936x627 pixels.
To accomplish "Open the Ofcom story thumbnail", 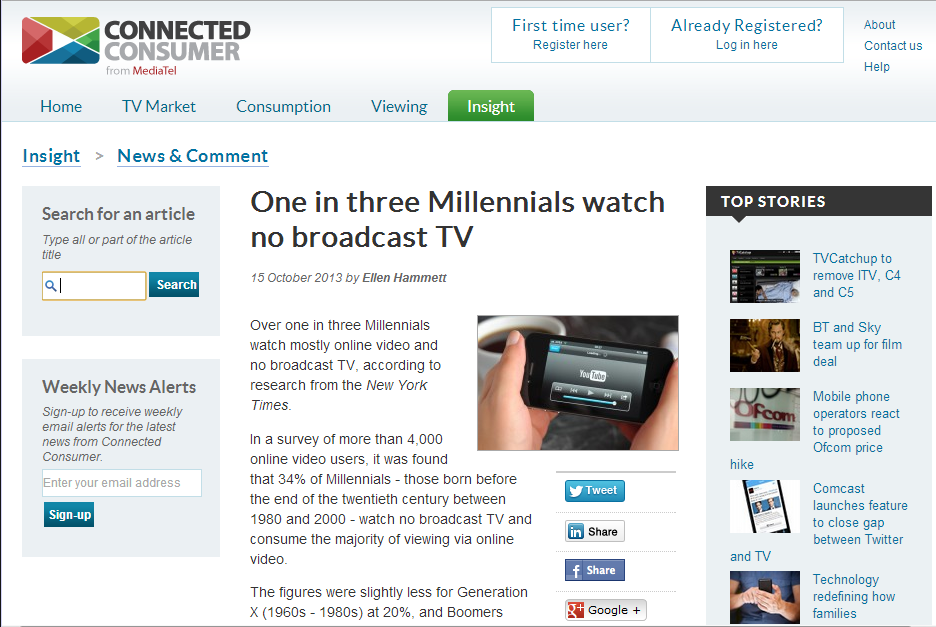I will point(765,414).
